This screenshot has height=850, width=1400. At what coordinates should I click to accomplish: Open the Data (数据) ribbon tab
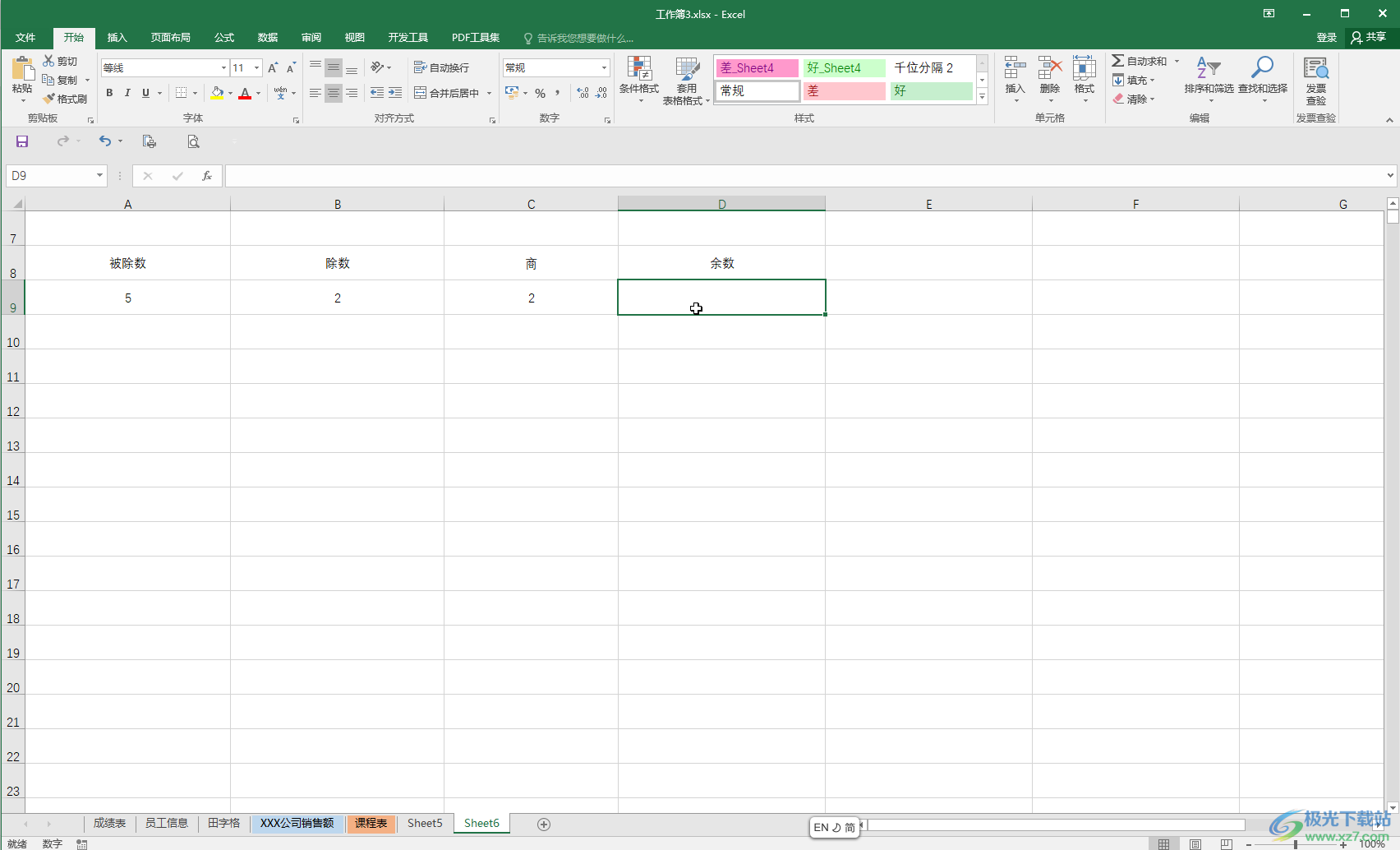pos(268,38)
